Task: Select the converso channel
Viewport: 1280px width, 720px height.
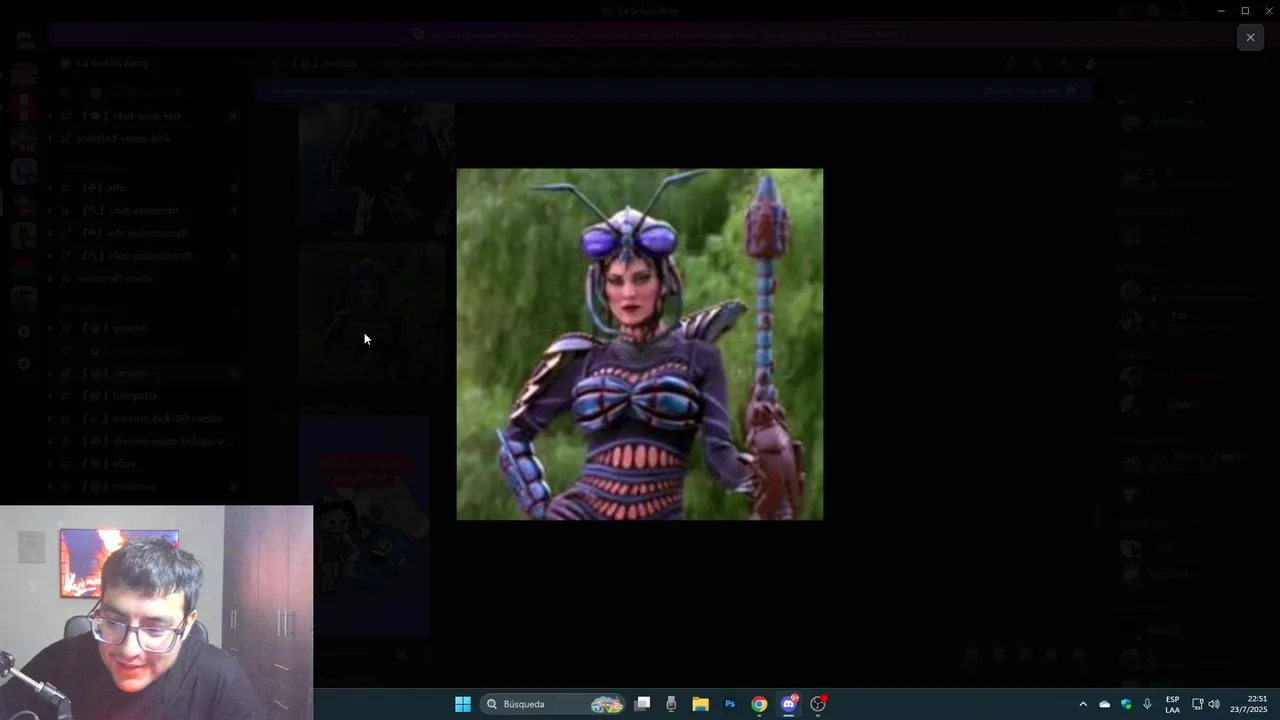Action: click(148, 487)
